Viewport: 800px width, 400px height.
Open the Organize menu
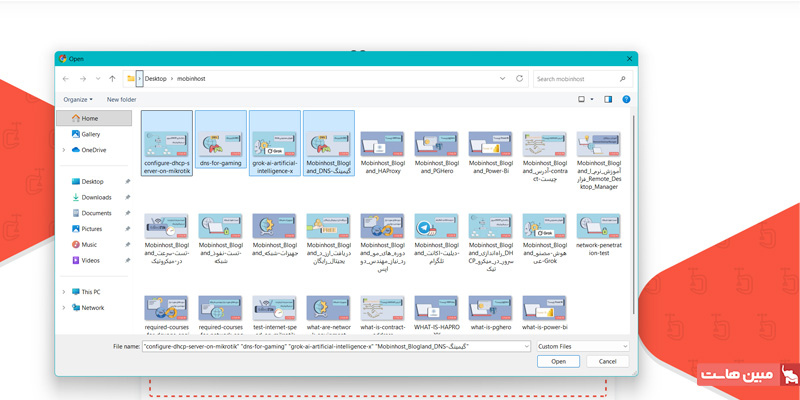(x=77, y=100)
